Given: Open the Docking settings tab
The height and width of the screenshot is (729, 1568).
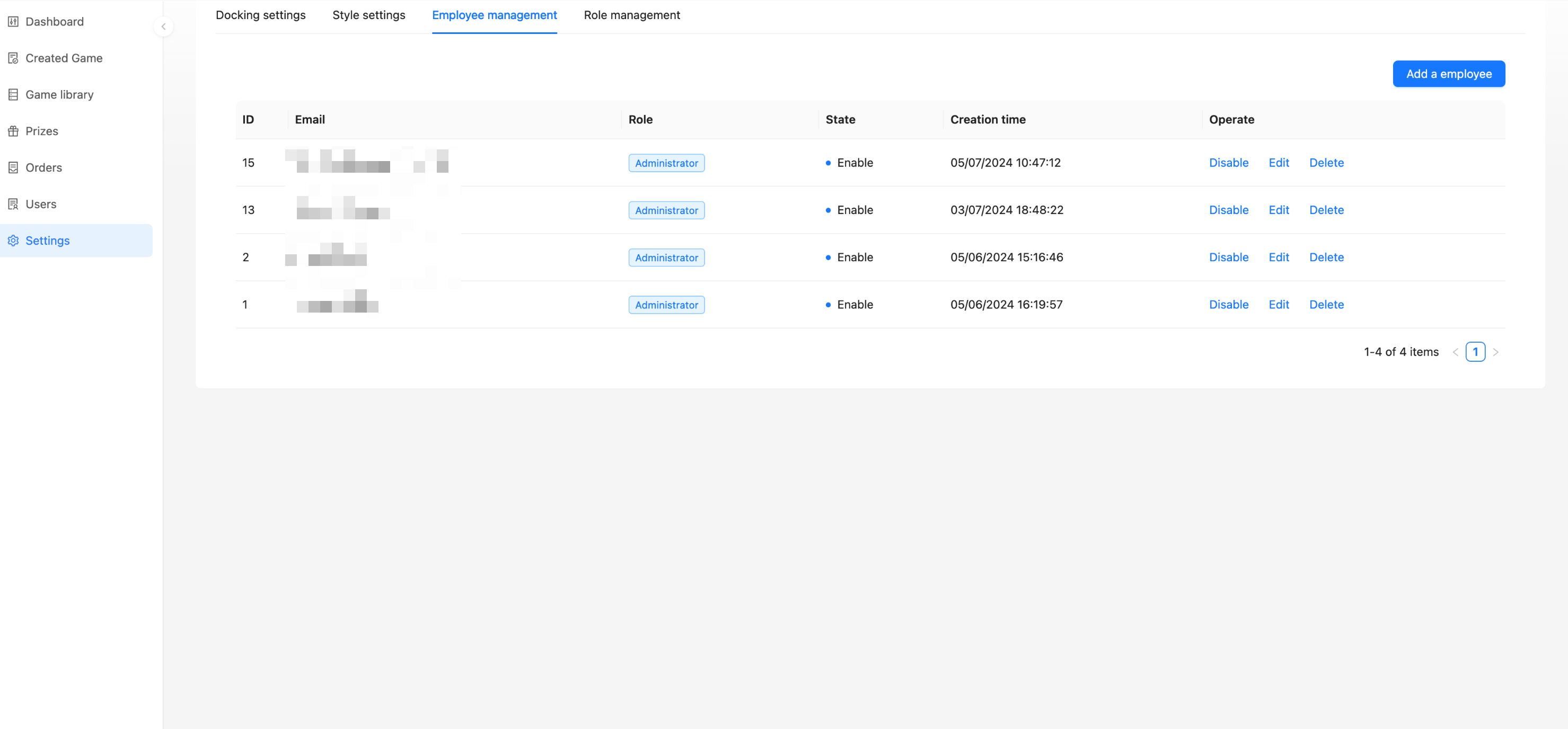Looking at the screenshot, I should [260, 15].
